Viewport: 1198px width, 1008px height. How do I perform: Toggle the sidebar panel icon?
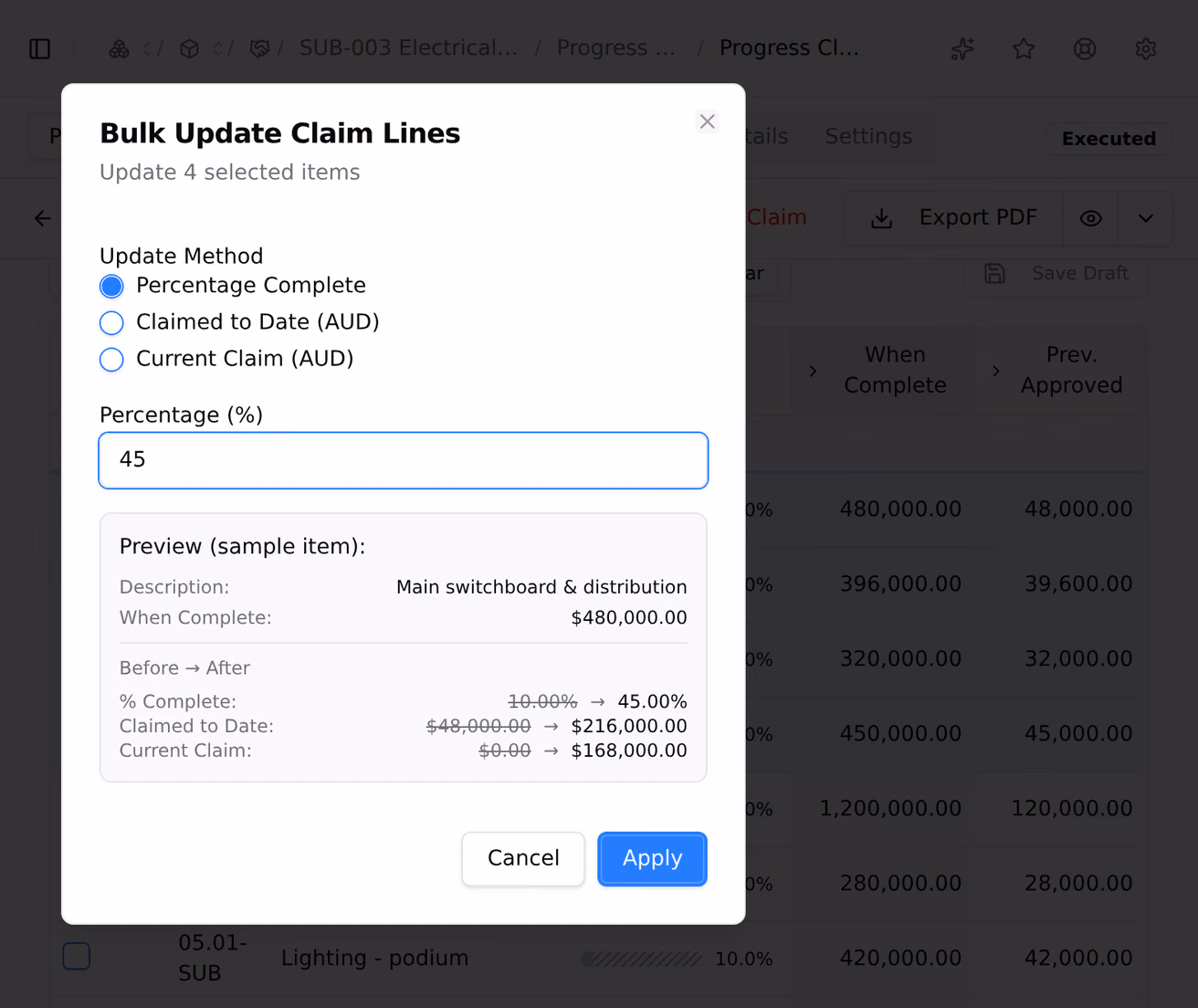(40, 48)
